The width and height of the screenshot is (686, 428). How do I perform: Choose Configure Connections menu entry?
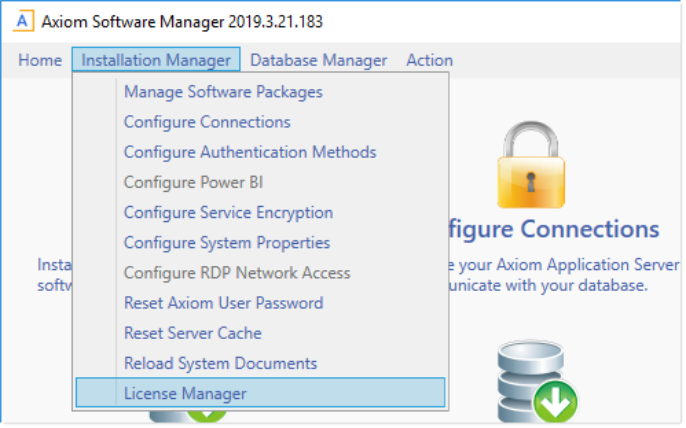coord(207,122)
